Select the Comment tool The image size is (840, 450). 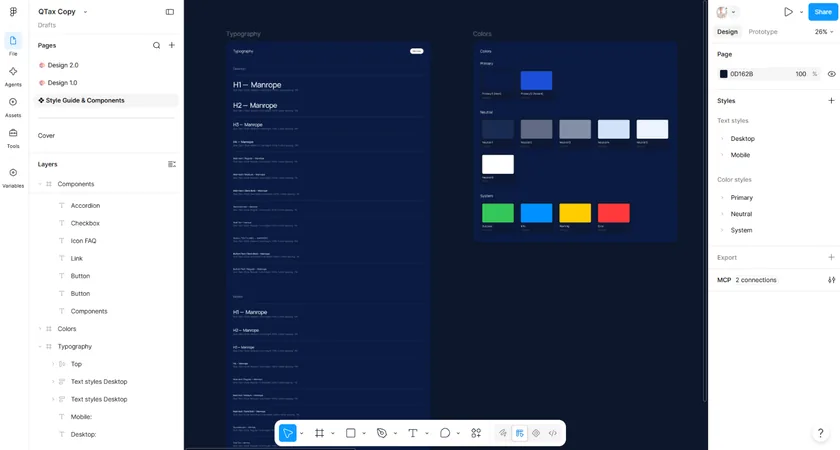[445, 433]
